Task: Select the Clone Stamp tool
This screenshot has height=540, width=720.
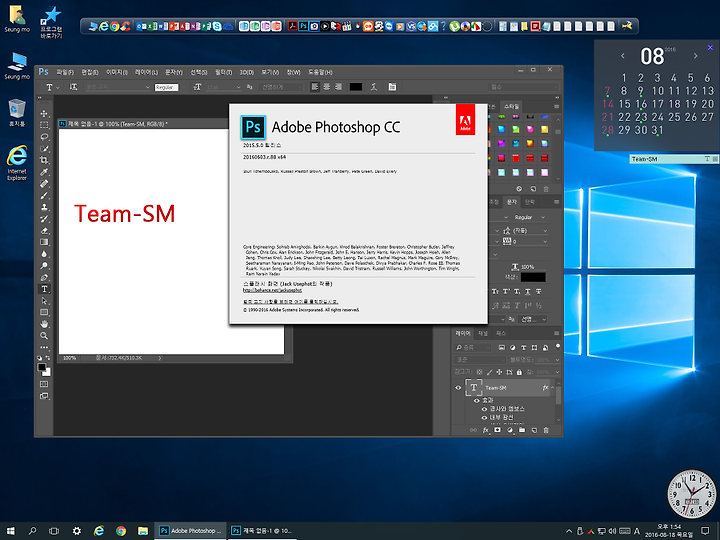Action: pyautogui.click(x=44, y=207)
